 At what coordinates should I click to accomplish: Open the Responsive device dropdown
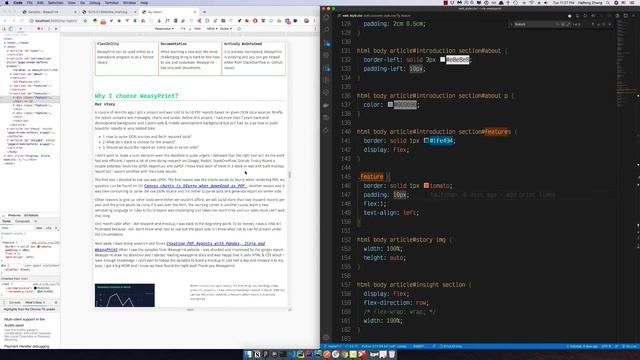click(x=164, y=29)
